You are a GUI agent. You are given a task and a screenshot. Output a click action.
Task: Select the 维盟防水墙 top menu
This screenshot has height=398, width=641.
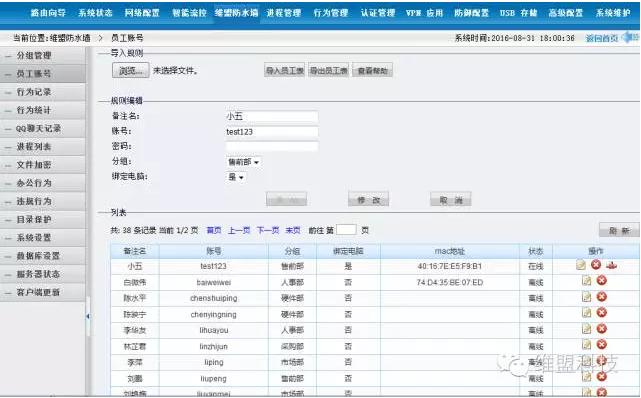(237, 13)
